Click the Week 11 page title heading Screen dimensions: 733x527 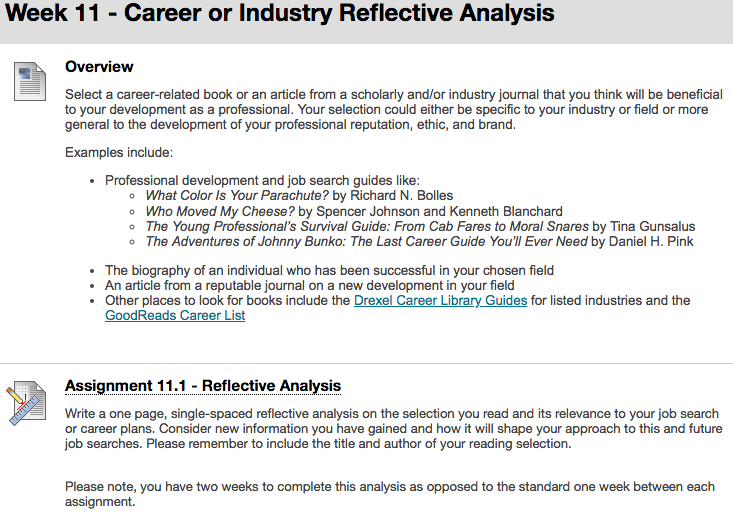click(x=280, y=13)
